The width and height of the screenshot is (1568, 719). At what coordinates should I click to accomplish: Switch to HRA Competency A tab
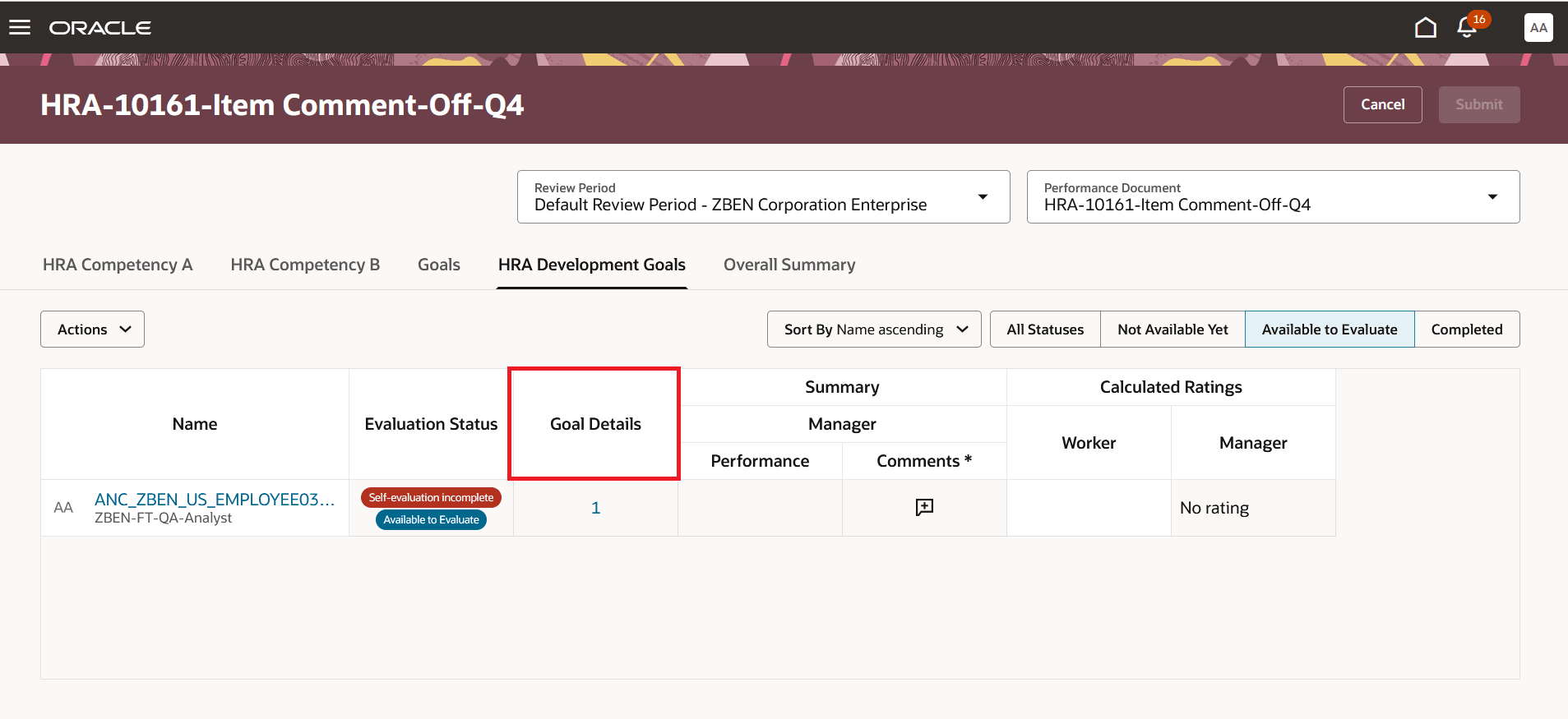(118, 265)
